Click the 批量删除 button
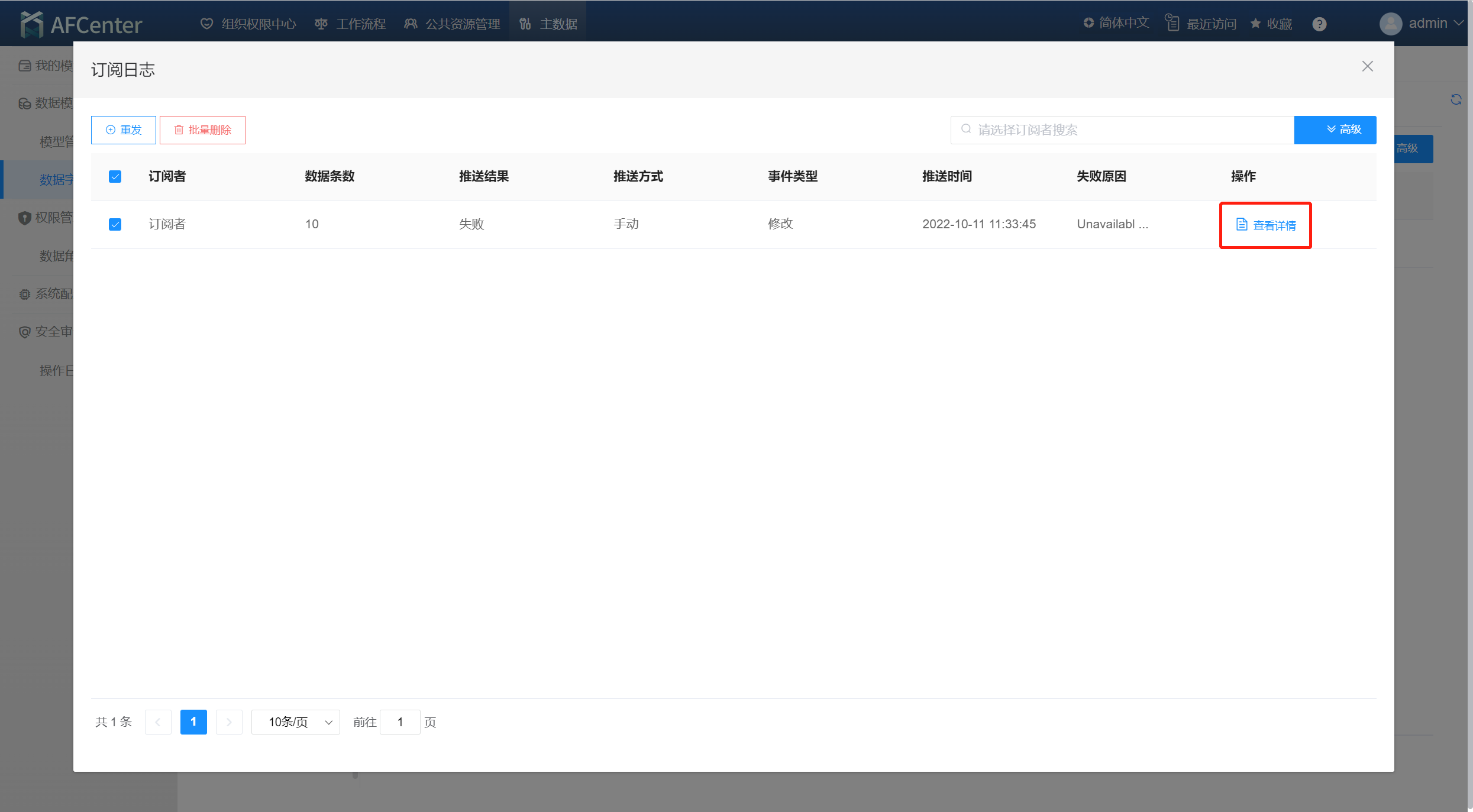This screenshot has width=1473, height=812. (202, 130)
